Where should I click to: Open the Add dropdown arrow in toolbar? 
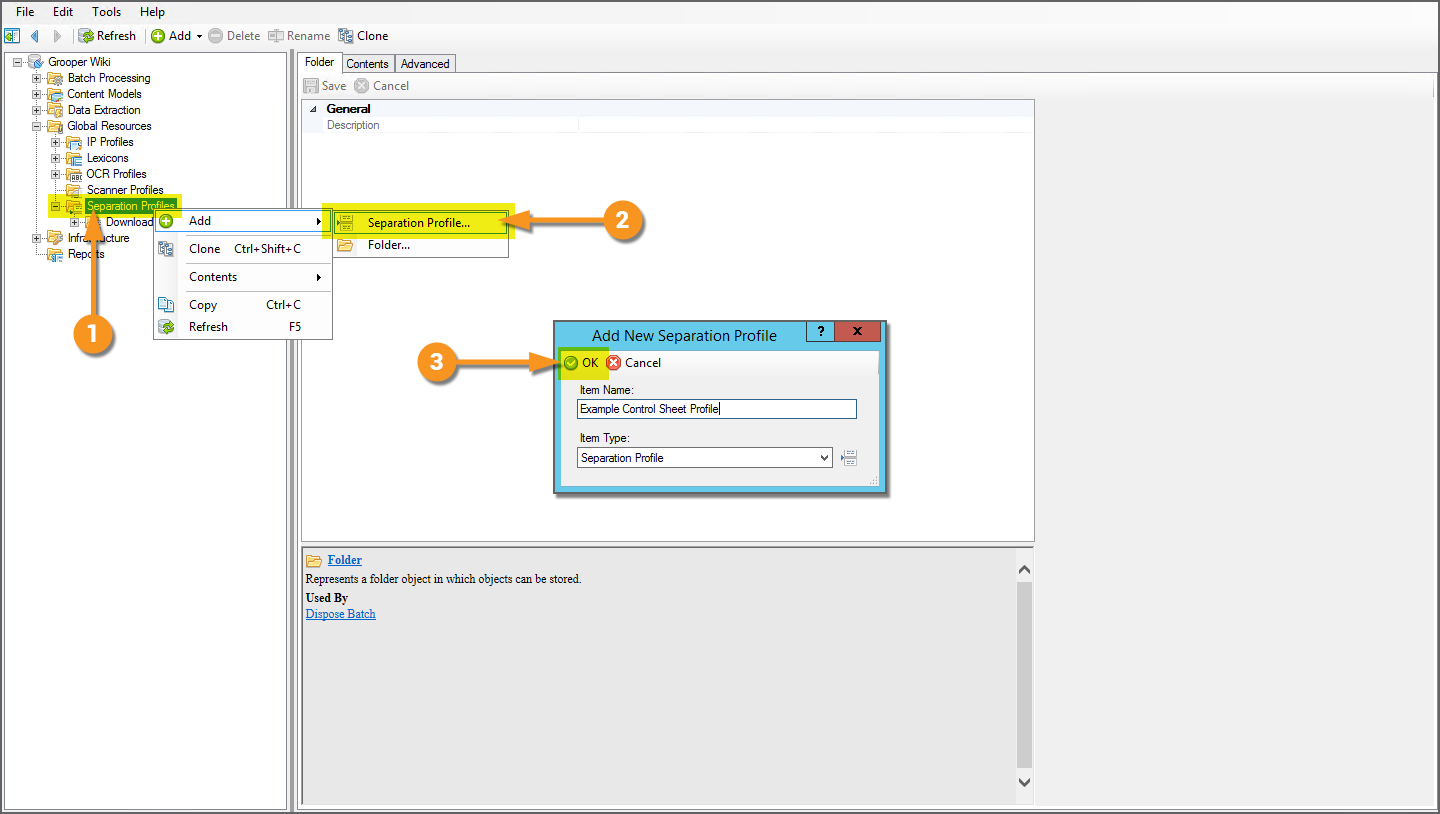click(x=199, y=36)
